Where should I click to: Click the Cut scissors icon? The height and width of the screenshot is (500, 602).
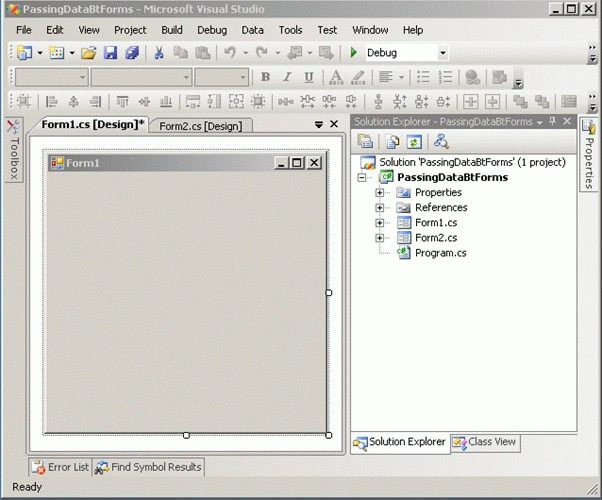[159, 53]
